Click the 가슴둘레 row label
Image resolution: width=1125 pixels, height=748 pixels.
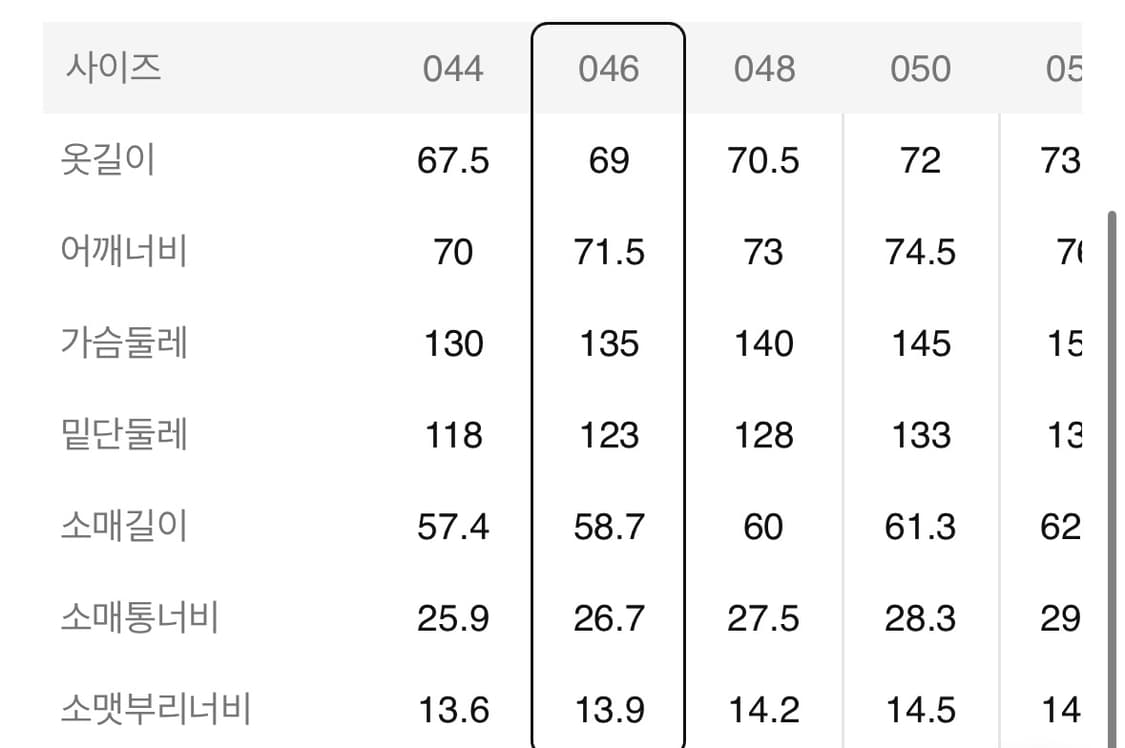[124, 343]
